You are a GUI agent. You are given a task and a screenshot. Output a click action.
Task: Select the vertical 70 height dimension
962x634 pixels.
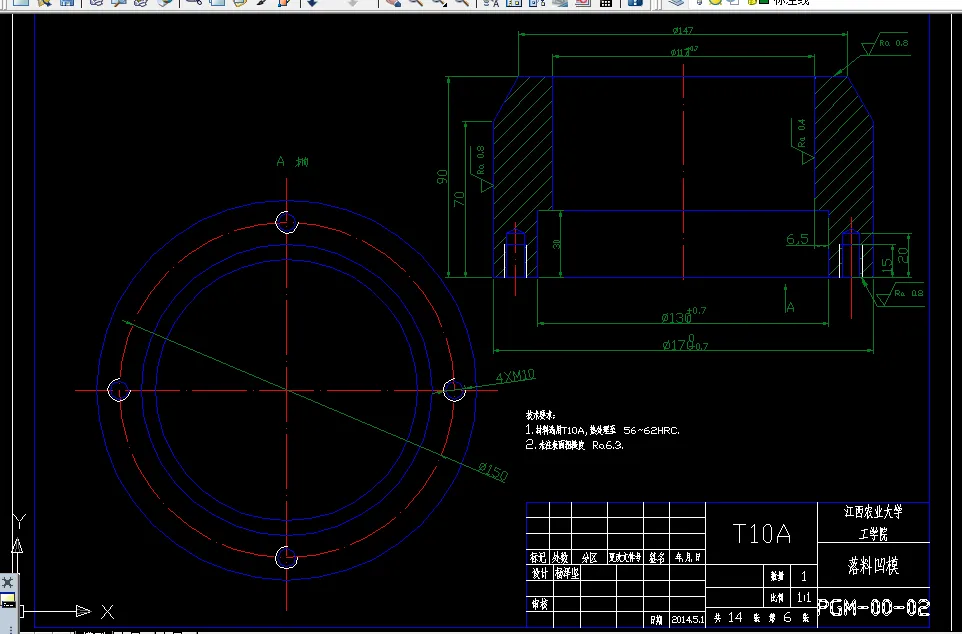tap(459, 199)
